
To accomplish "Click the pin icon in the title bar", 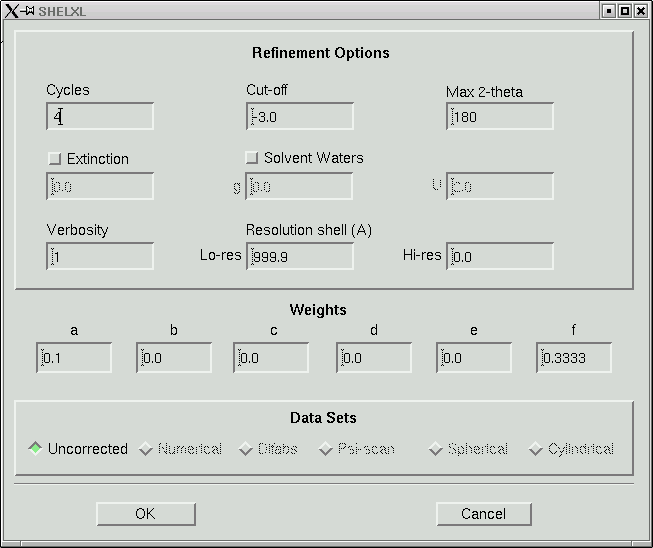I will [x=28, y=10].
